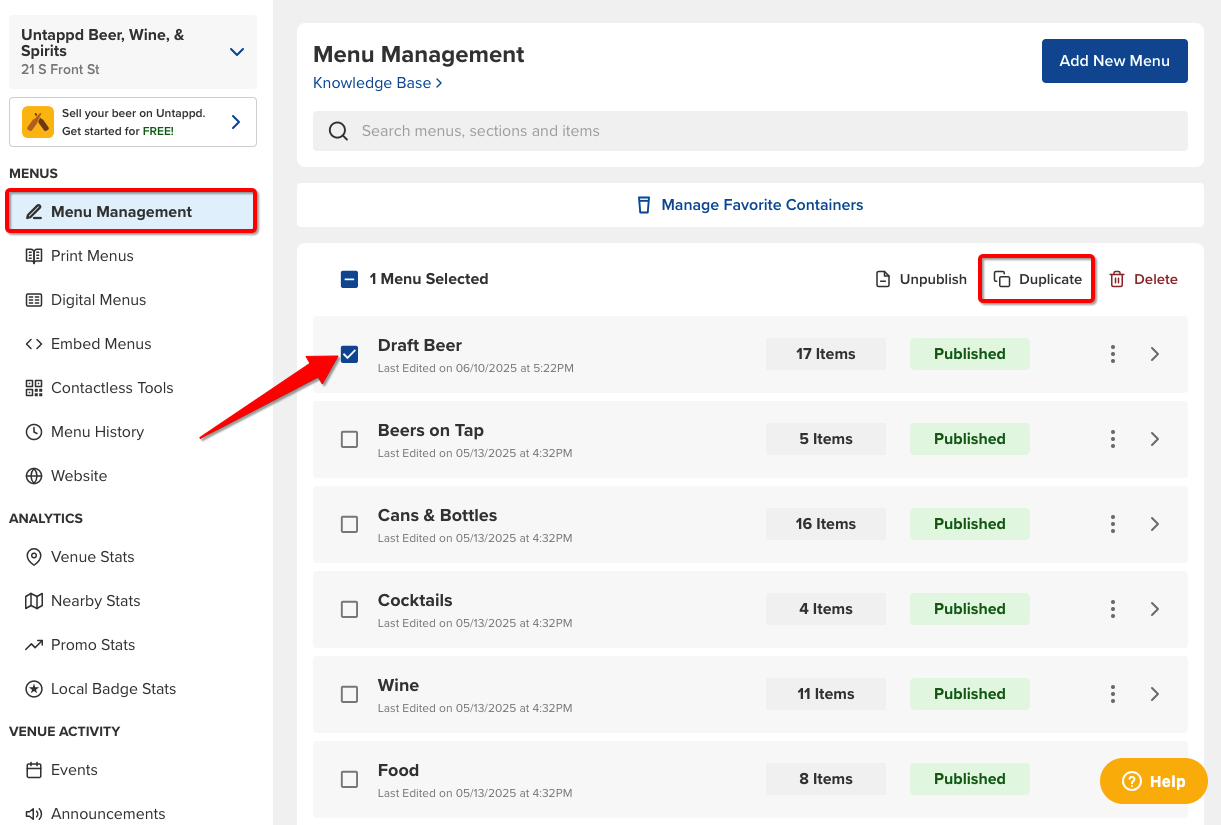Viewport: 1221px width, 825px height.
Task: Click the Contactless Tools QR code icon
Action: pyautogui.click(x=34, y=388)
